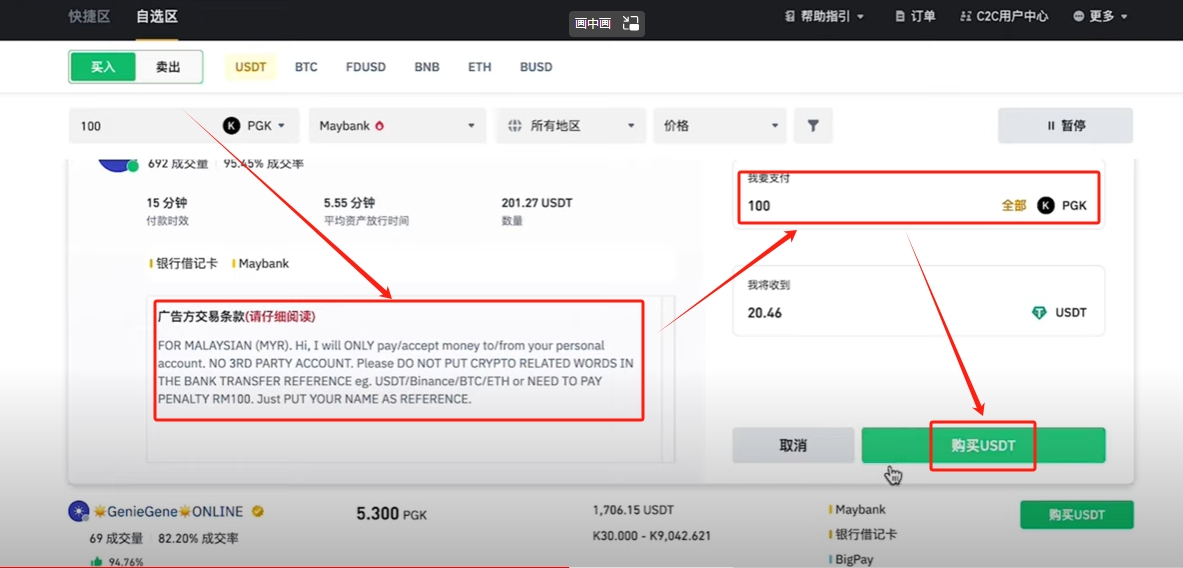Screen dimensions: 1183x568
Task: Click the PGK coin icon in payment field
Action: [x=1046, y=205]
